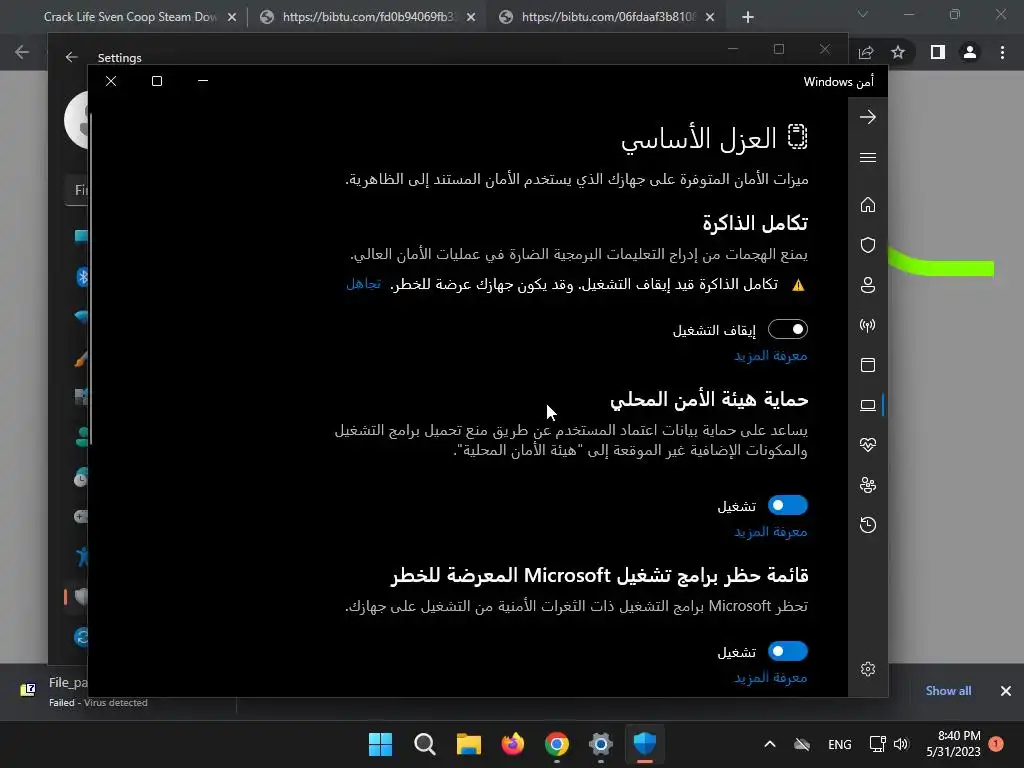Open Windows Security settings gear icon
The width and height of the screenshot is (1024, 768).
click(x=868, y=669)
